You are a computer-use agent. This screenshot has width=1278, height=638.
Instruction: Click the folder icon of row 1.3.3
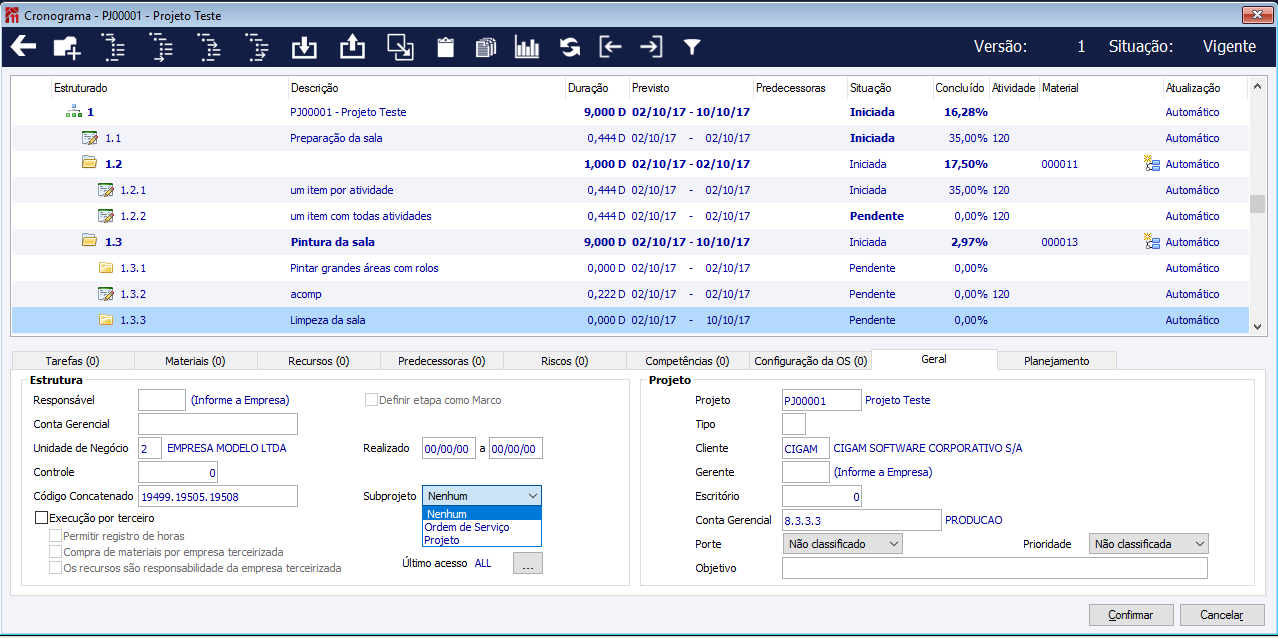(x=105, y=319)
